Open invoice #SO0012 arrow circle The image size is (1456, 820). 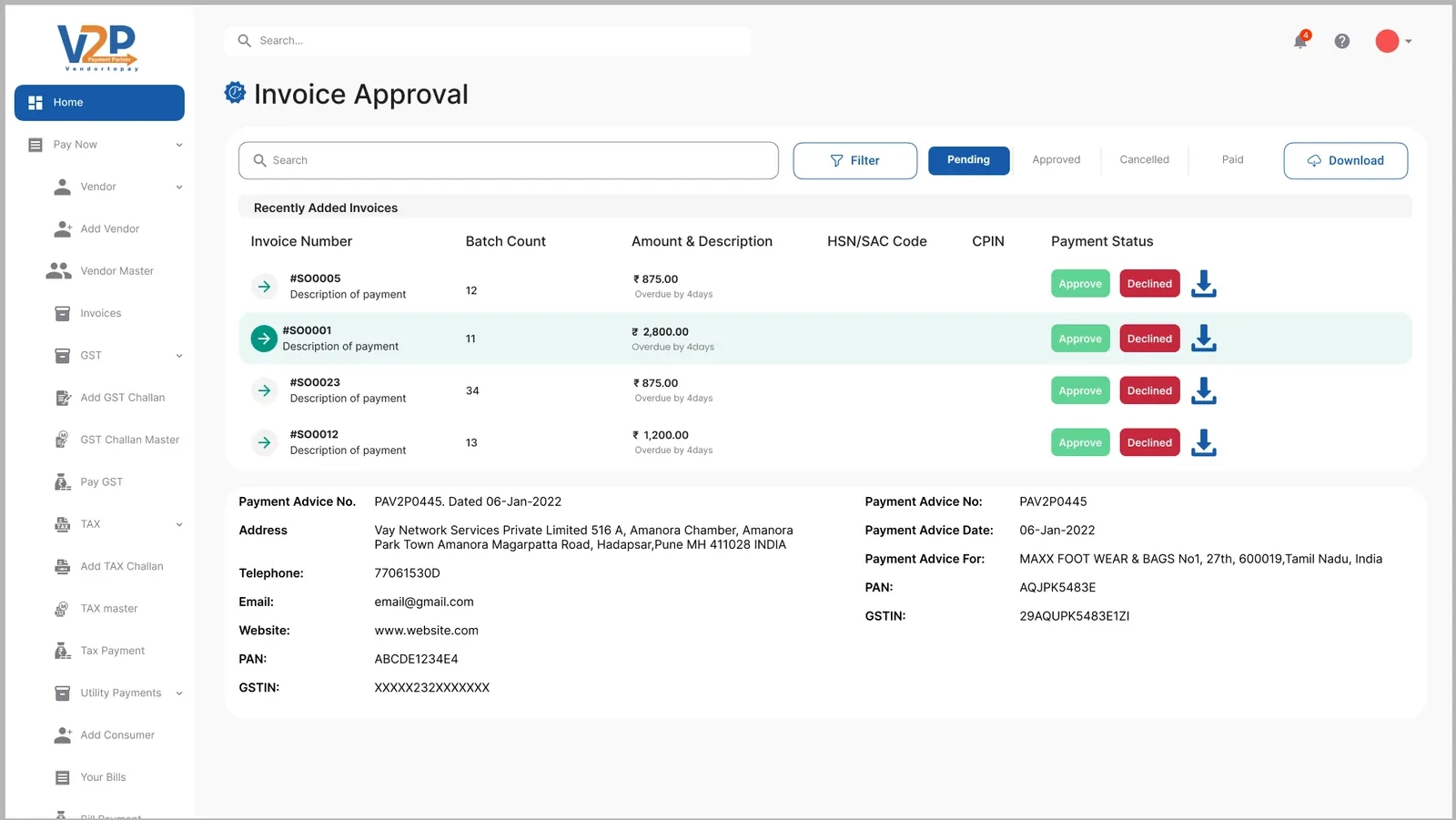pos(264,442)
